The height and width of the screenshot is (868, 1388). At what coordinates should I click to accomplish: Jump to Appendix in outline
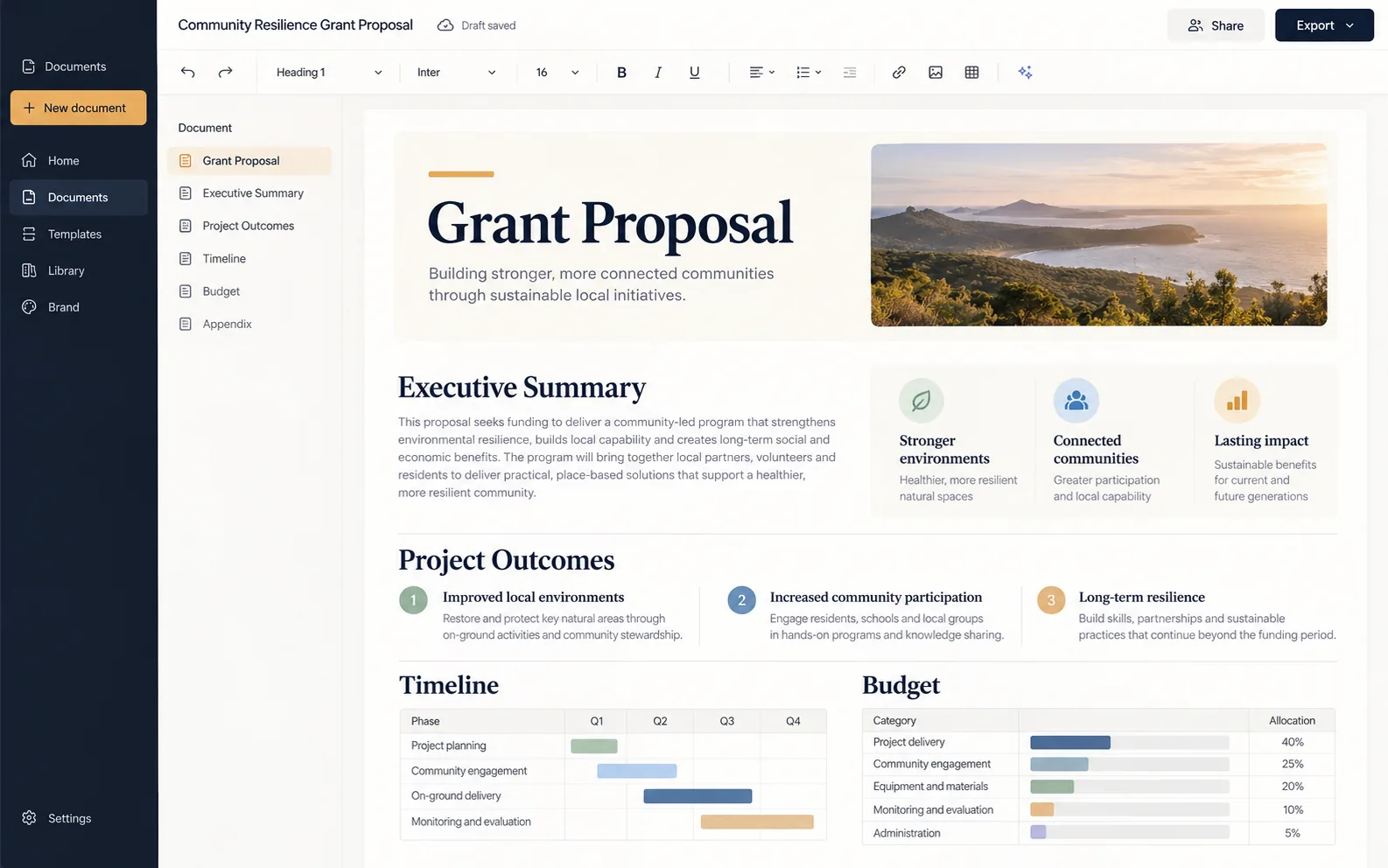click(x=249, y=324)
